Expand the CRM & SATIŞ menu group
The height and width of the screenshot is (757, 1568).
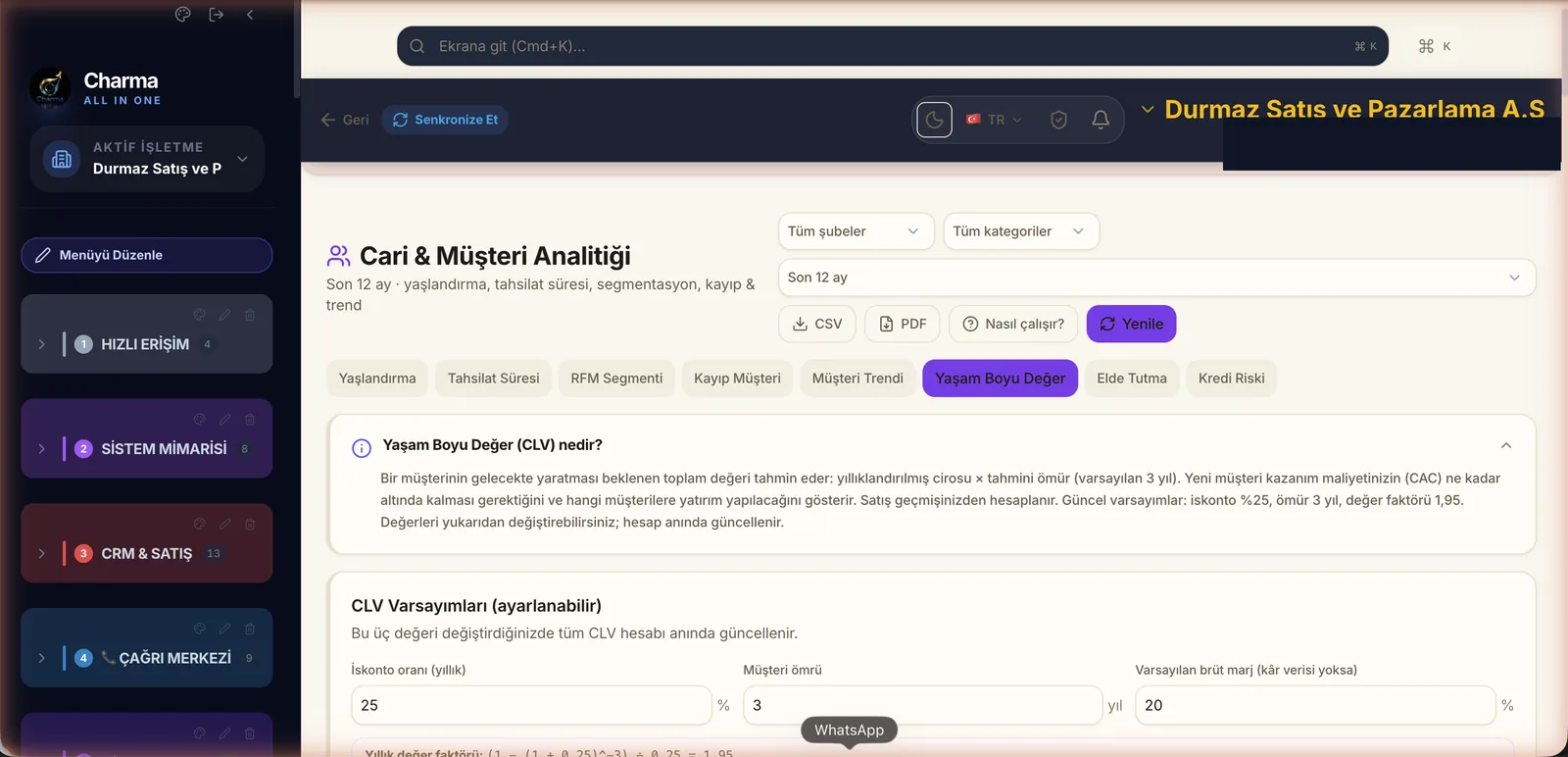click(x=41, y=553)
